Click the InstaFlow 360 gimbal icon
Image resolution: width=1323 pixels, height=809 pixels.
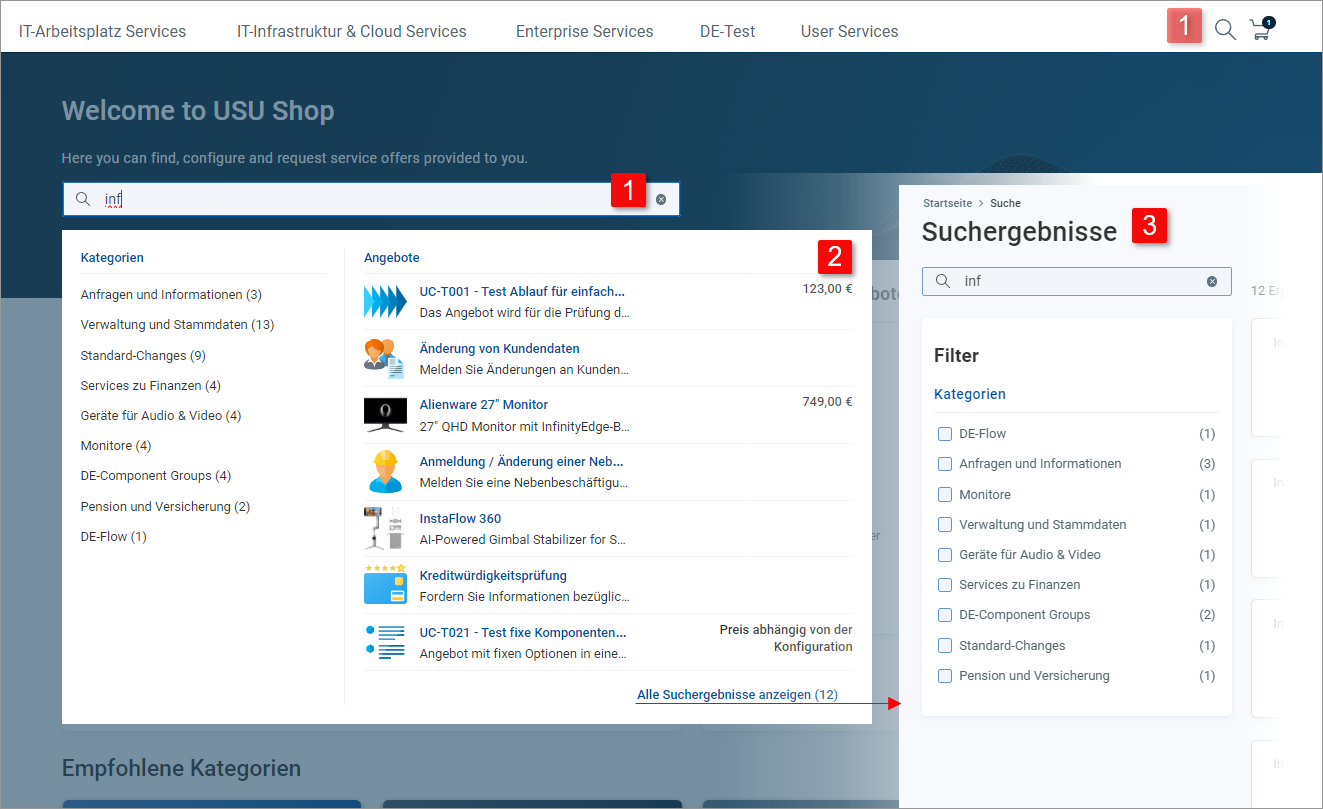385,528
